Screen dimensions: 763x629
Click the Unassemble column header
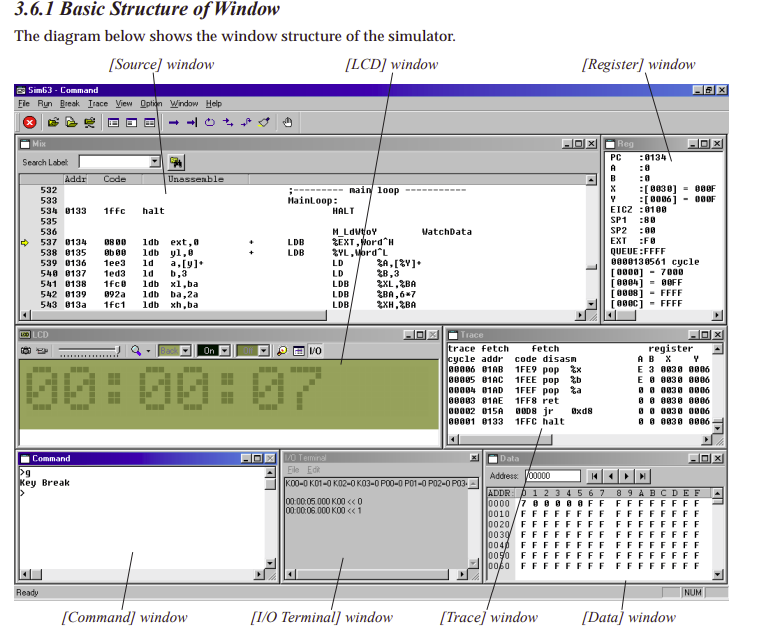tap(196, 179)
